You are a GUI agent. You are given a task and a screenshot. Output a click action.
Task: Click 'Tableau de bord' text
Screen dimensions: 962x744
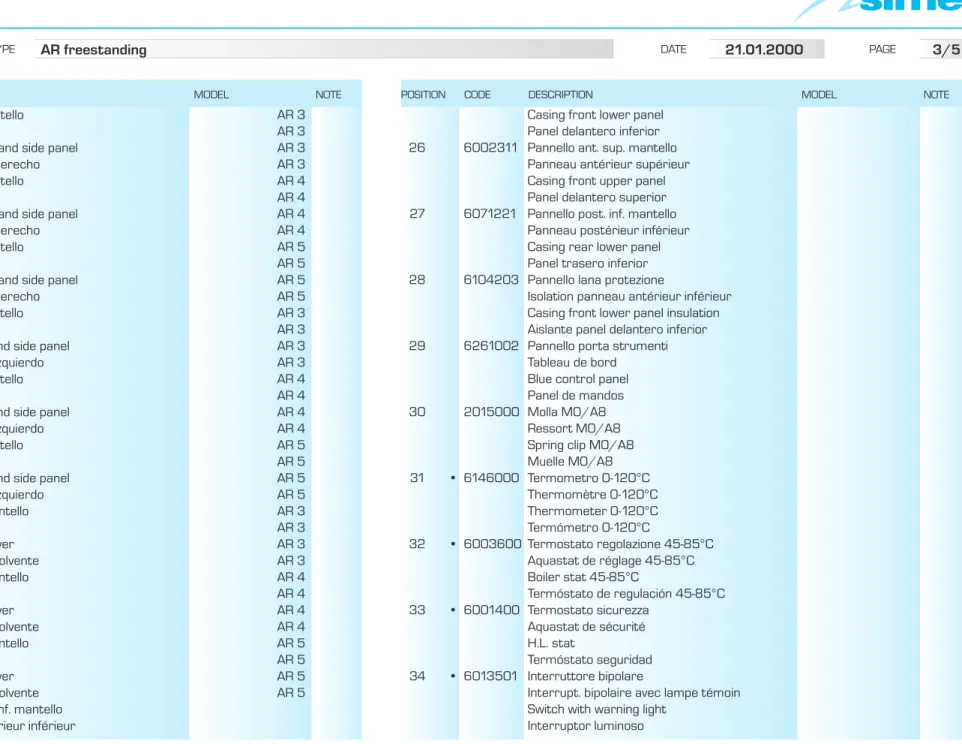point(572,362)
